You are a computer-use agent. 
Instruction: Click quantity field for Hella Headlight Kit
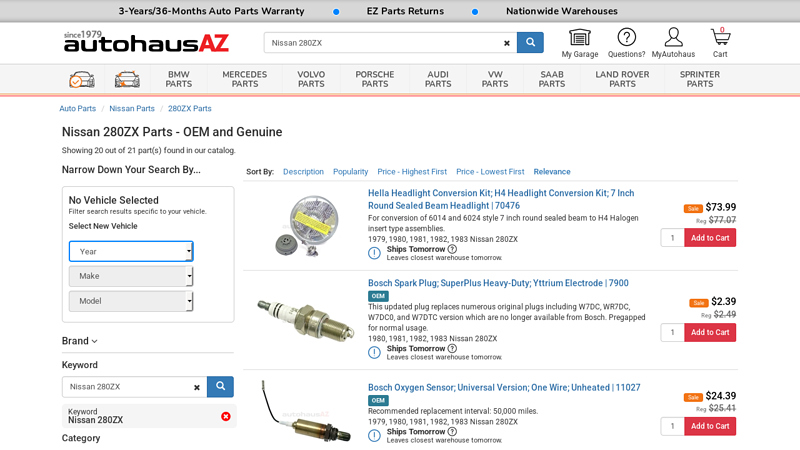point(672,238)
